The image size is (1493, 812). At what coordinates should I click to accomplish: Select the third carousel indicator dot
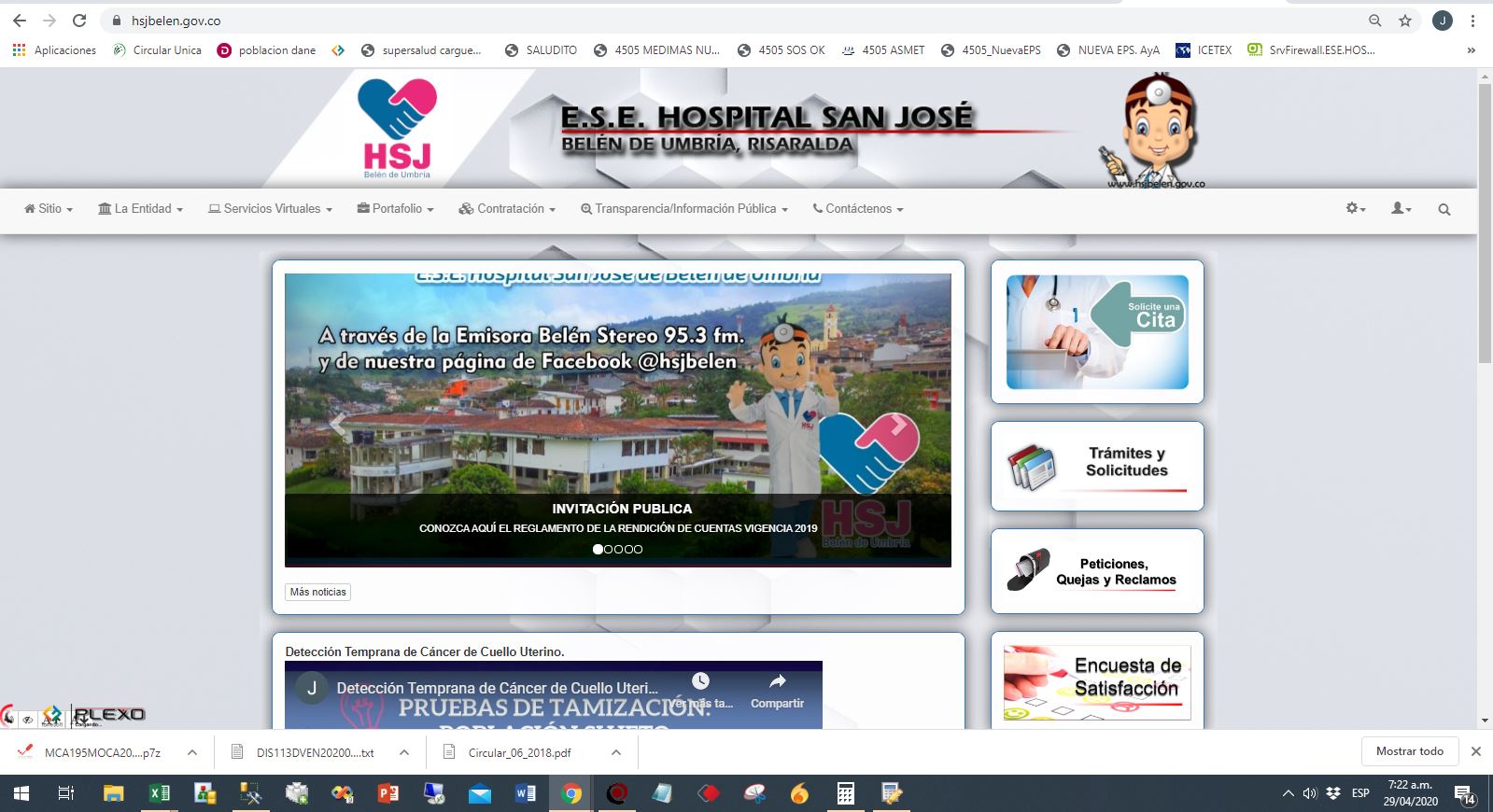[x=618, y=550]
